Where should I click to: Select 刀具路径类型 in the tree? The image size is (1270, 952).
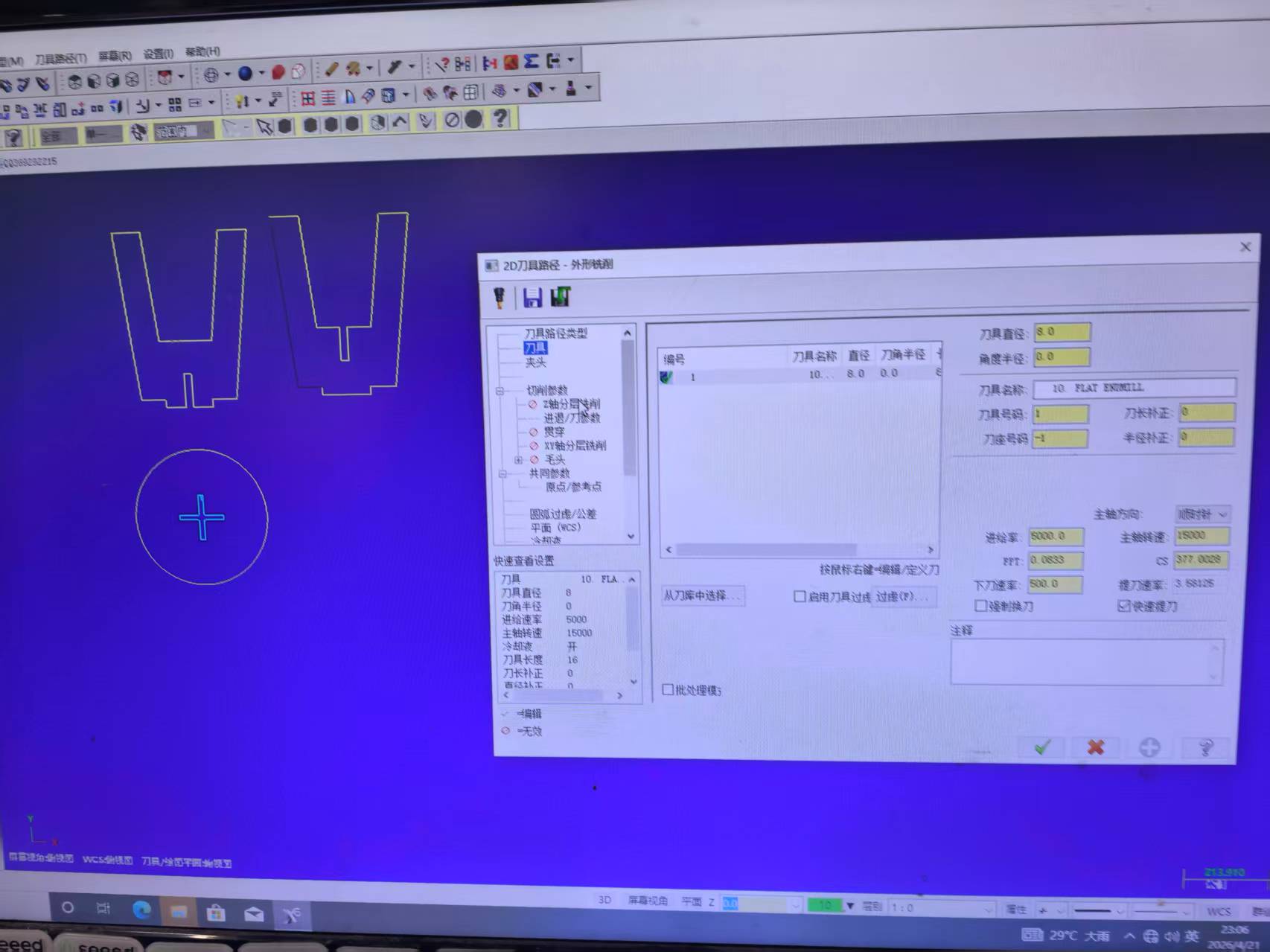[x=555, y=333]
